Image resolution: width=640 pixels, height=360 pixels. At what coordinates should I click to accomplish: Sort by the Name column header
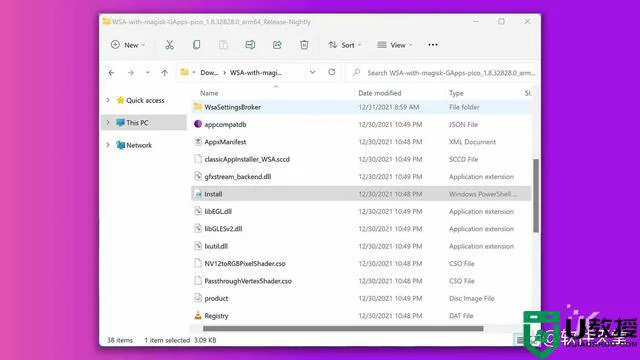[x=209, y=93]
